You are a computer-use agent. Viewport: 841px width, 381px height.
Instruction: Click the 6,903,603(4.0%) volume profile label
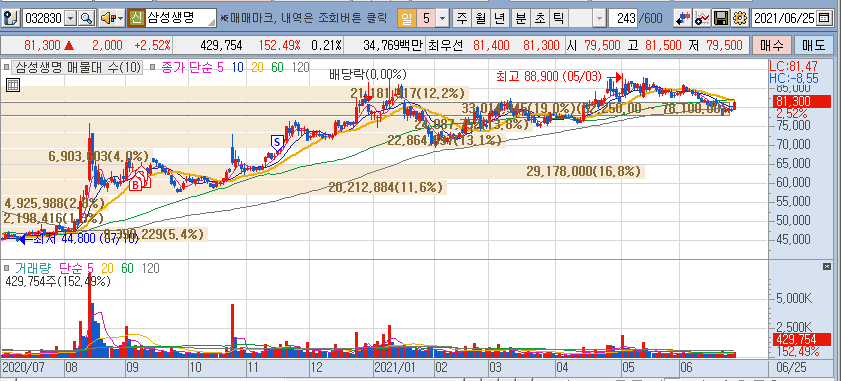pyautogui.click(x=98, y=156)
